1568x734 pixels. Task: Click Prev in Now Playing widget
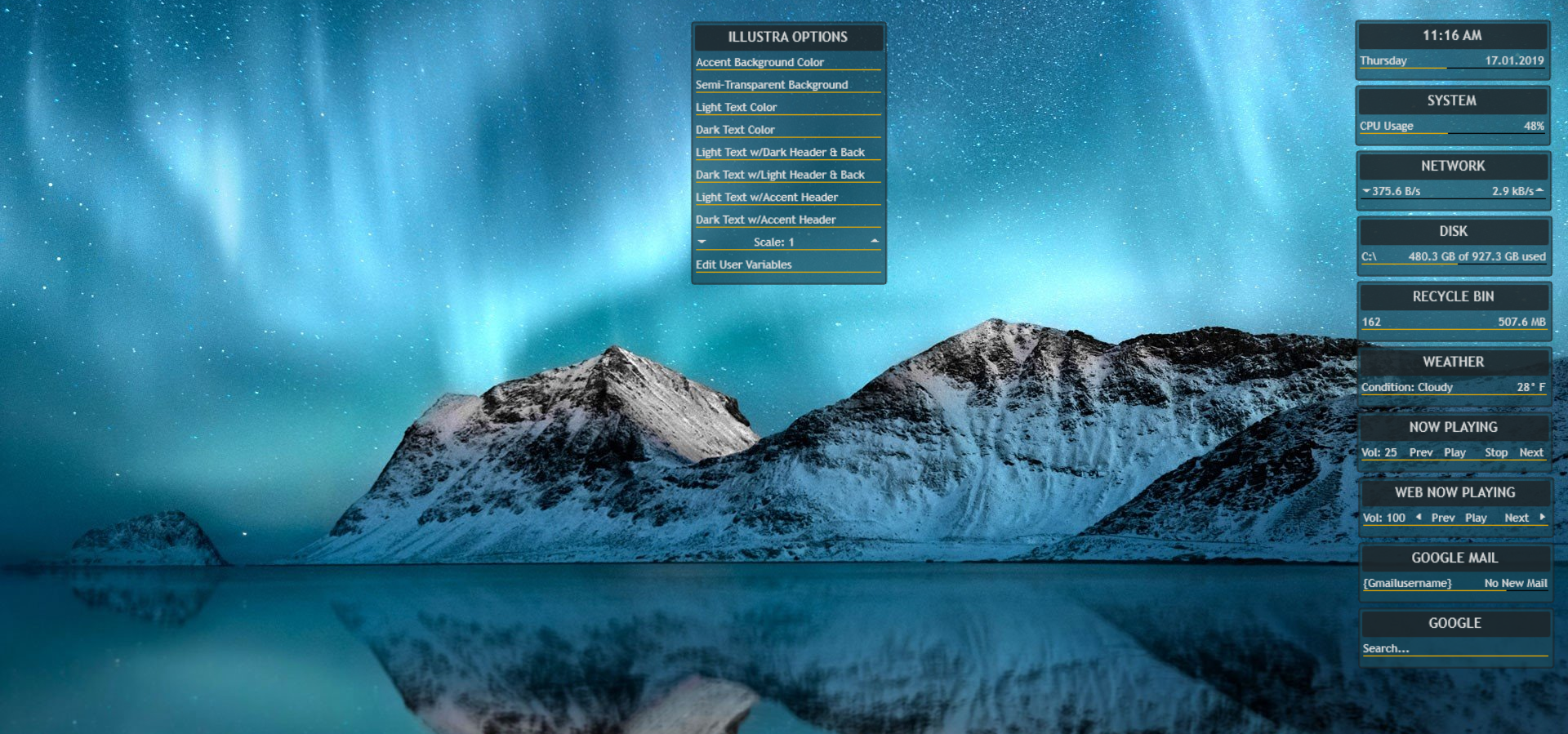tap(1421, 452)
